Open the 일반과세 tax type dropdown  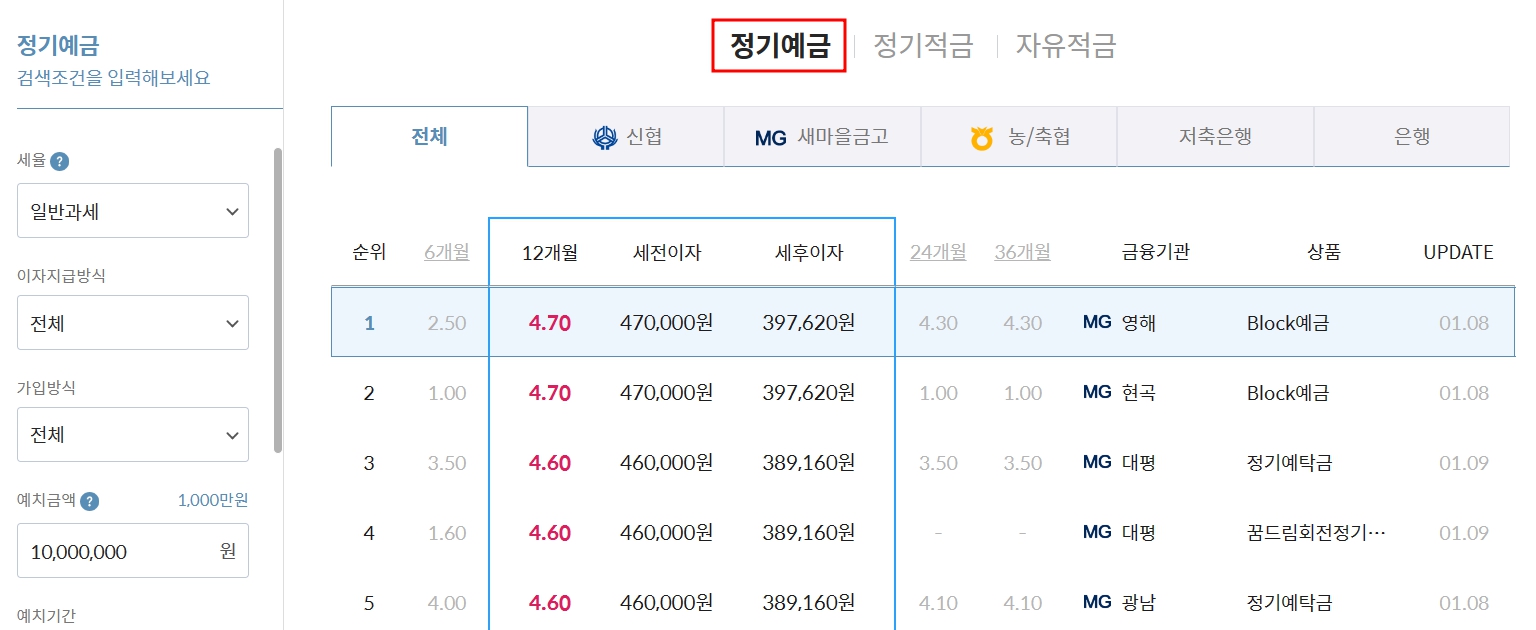pyautogui.click(x=132, y=210)
